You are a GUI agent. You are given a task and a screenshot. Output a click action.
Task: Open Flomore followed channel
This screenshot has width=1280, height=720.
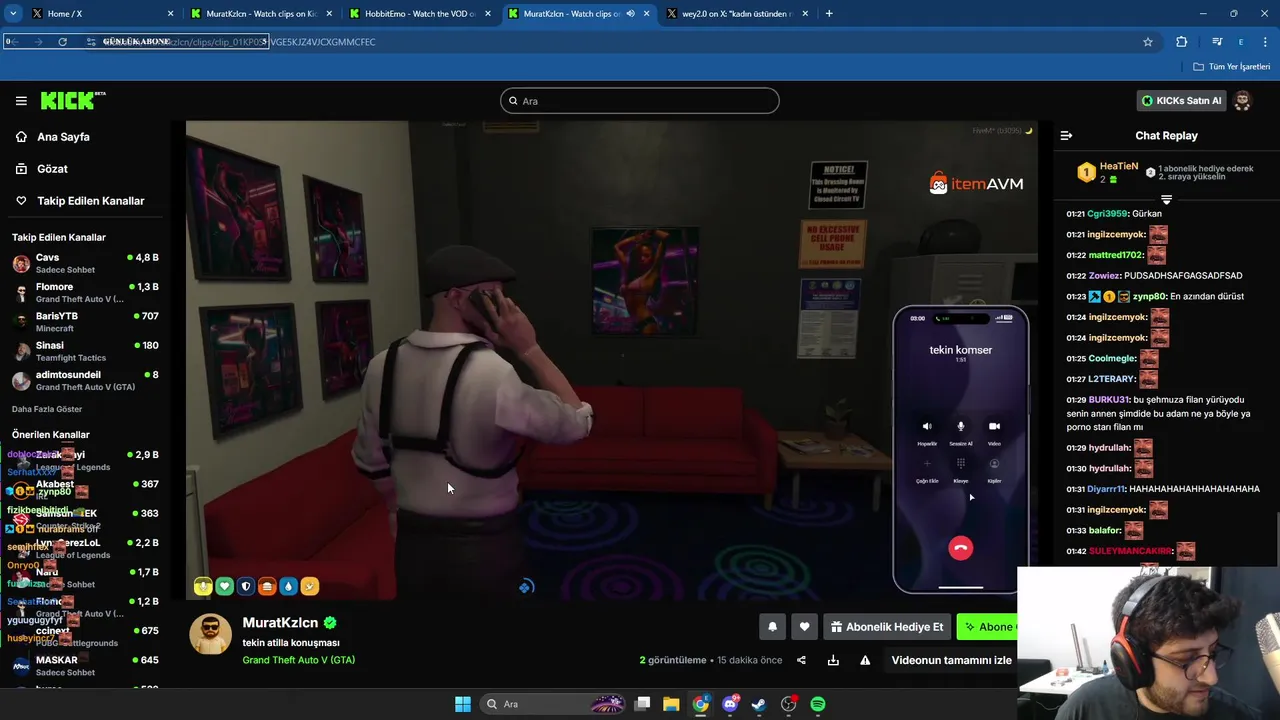click(x=85, y=292)
